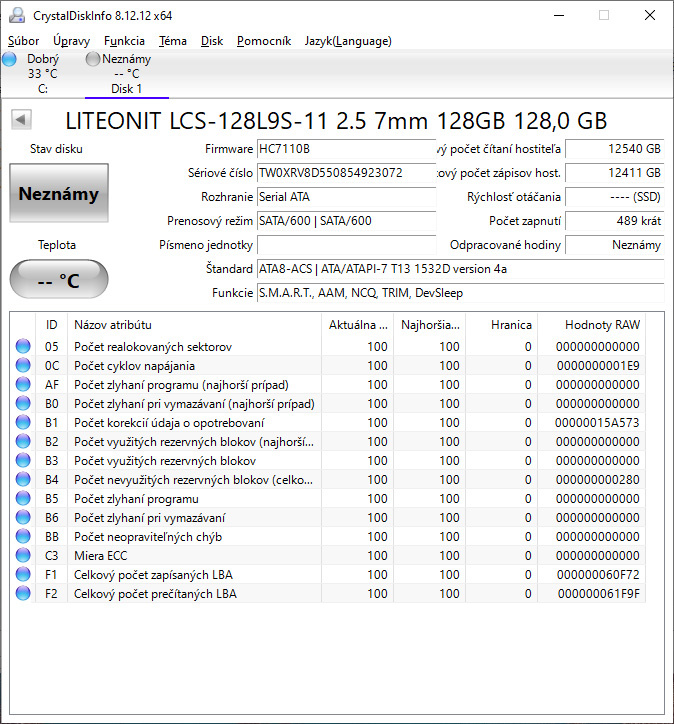Select row Celkový počet zapísaných LBA
Image resolution: width=674 pixels, height=724 pixels.
coord(328,574)
